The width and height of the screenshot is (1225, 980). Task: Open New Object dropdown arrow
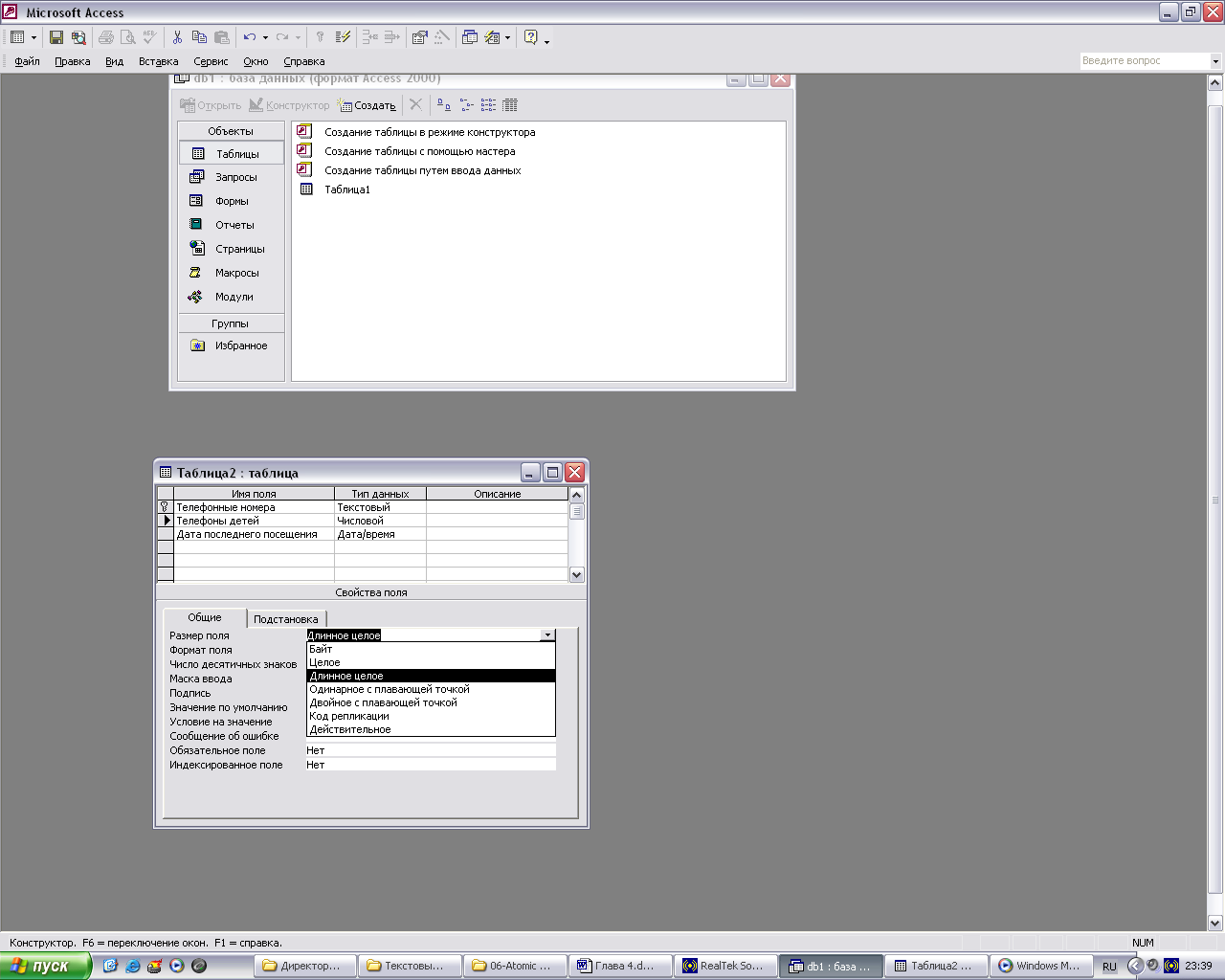pyautogui.click(x=507, y=38)
